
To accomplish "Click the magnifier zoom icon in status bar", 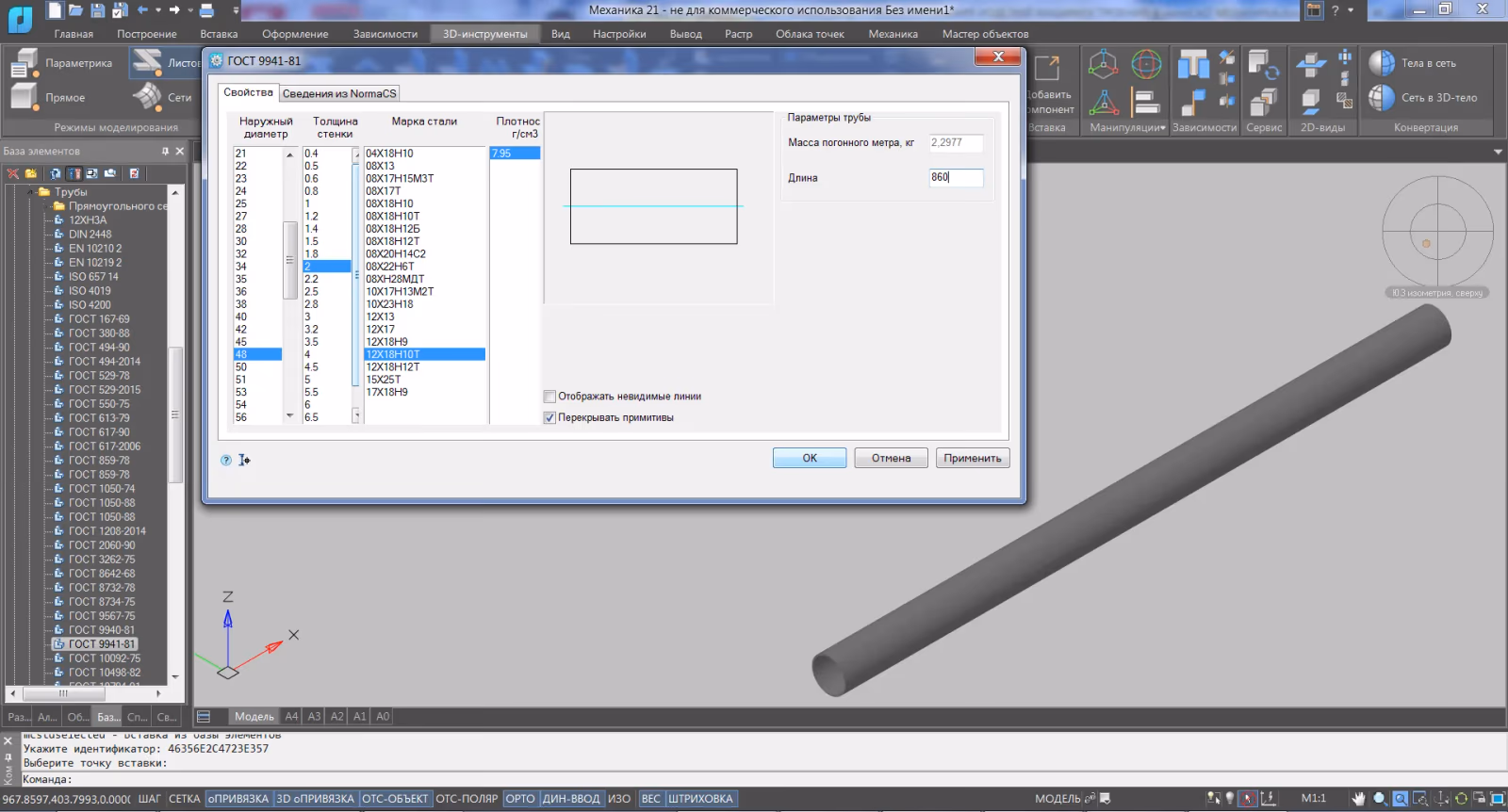I will 1380,799.
